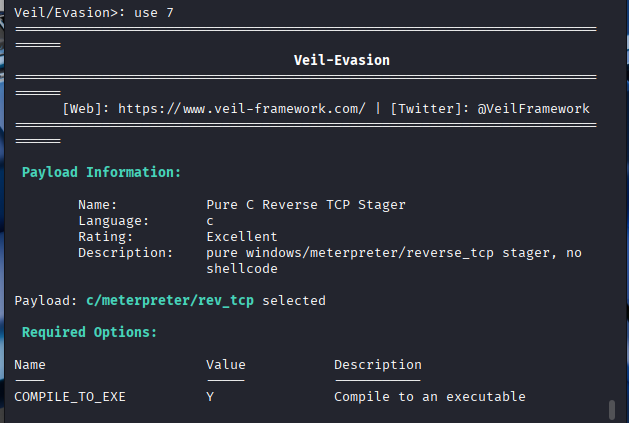Click the Name column header
This screenshot has width=629, height=423.
click(x=30, y=365)
